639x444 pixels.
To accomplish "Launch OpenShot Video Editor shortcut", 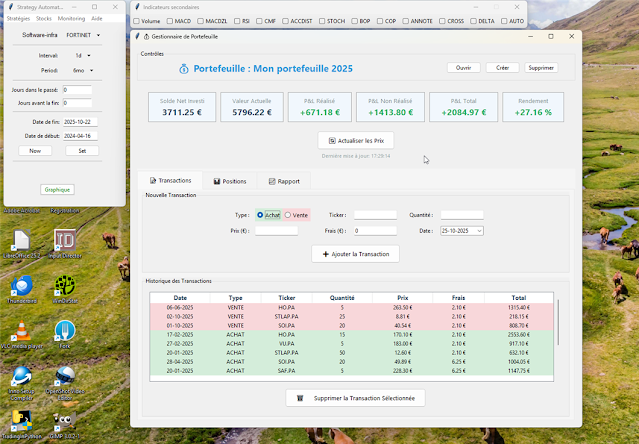I will coord(65,377).
